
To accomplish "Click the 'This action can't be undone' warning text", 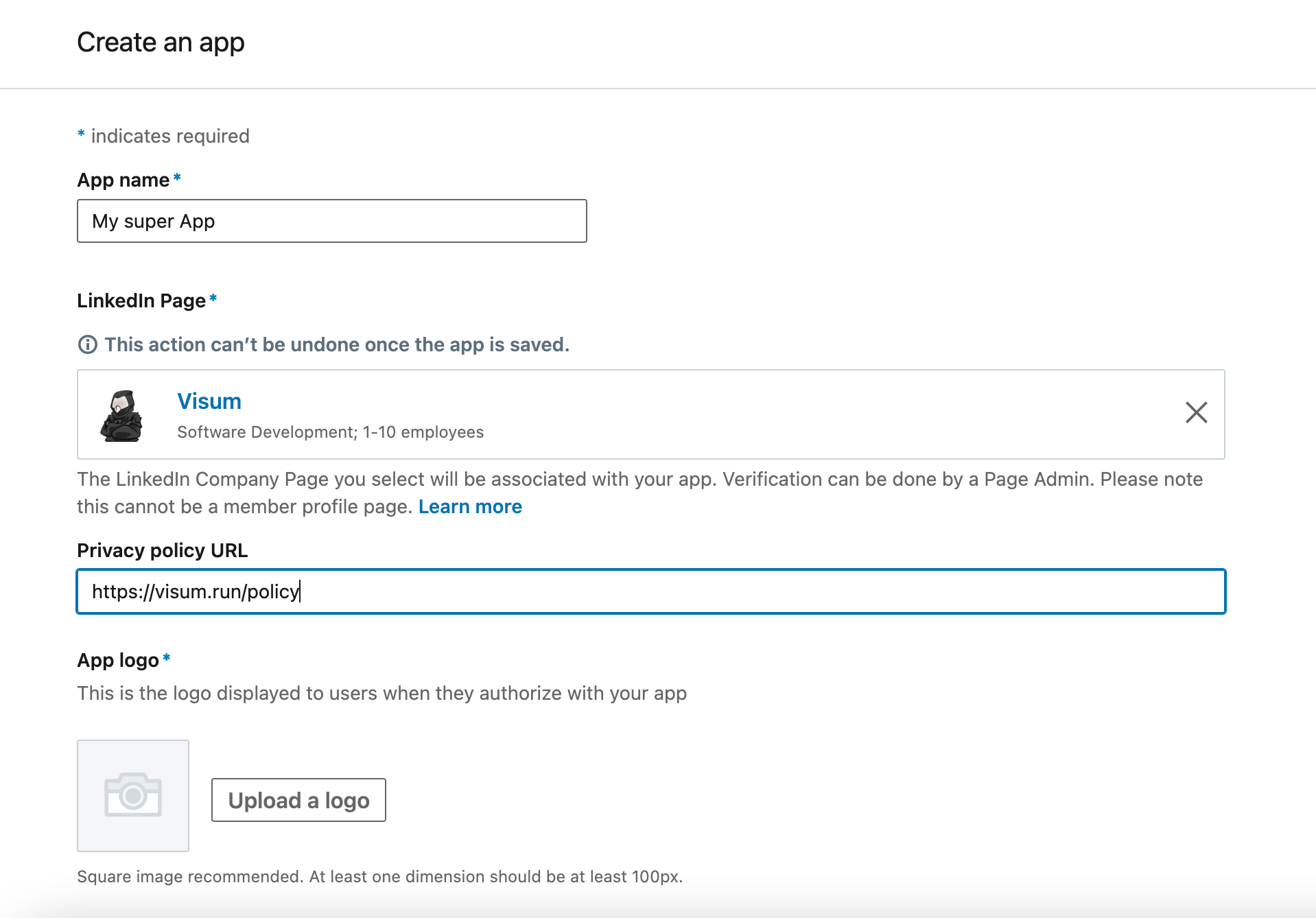I will click(337, 344).
